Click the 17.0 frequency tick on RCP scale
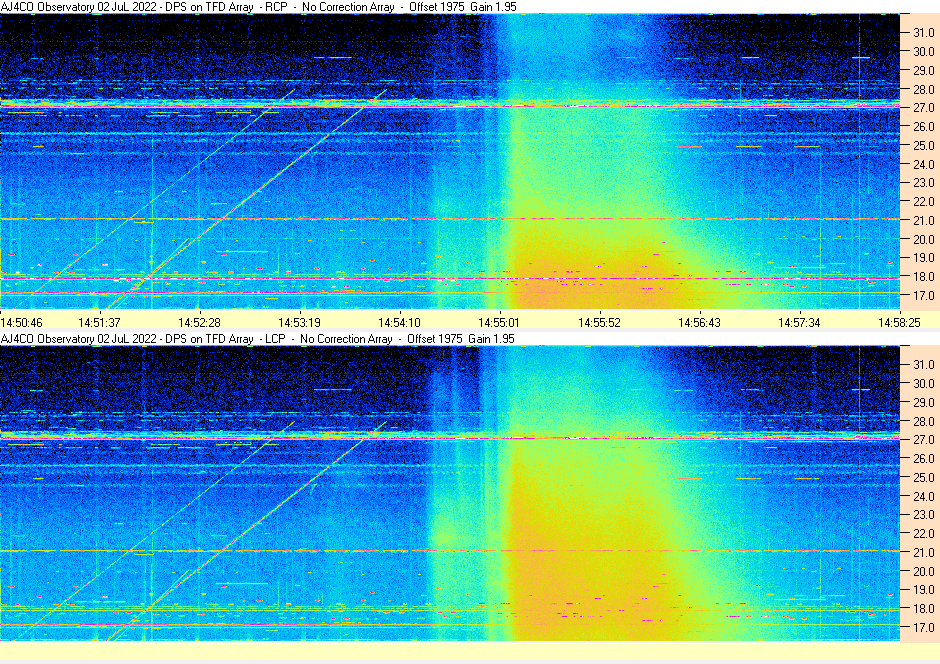The width and height of the screenshot is (940, 664). coord(923,295)
